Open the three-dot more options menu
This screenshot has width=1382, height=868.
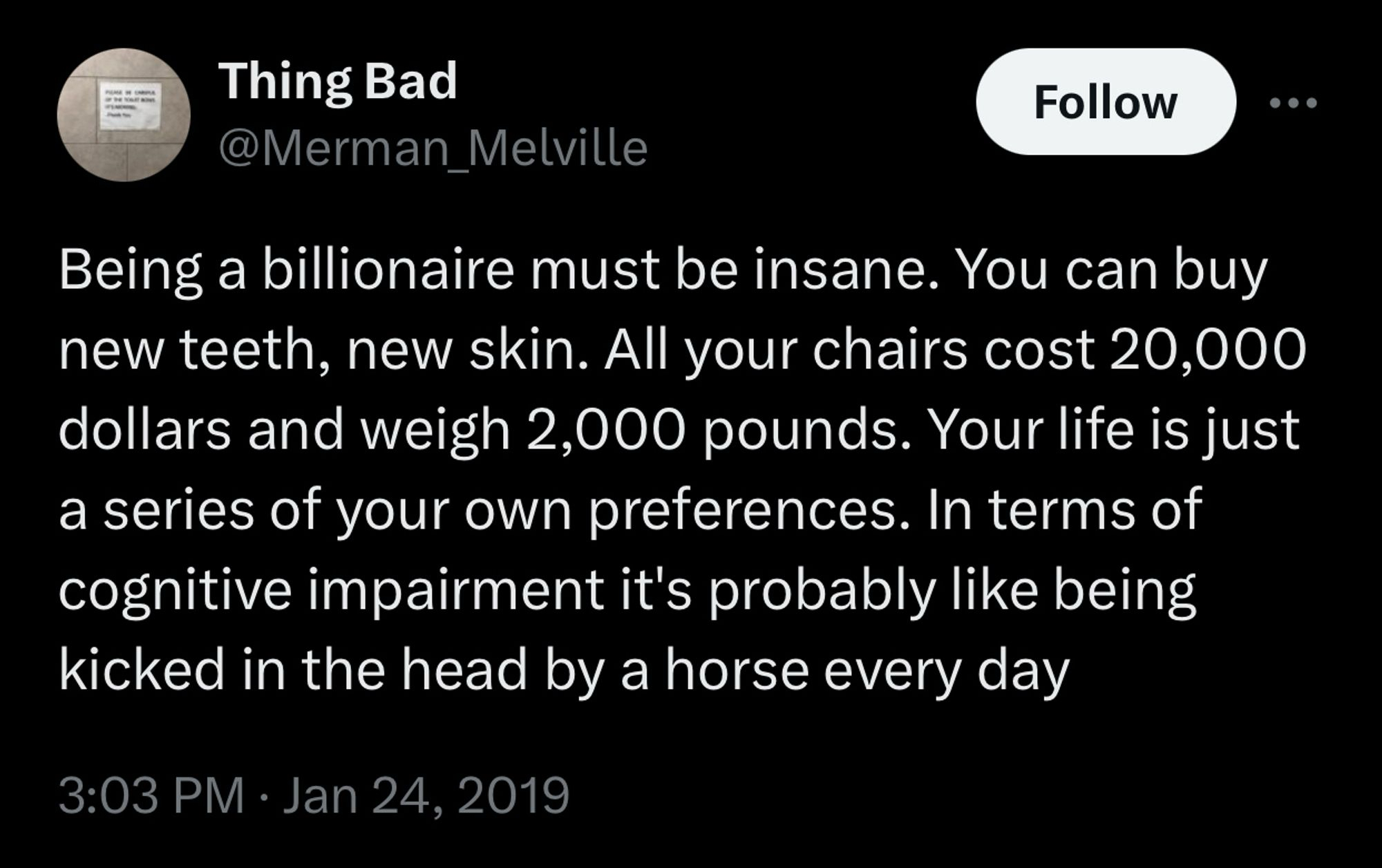coord(1294,103)
